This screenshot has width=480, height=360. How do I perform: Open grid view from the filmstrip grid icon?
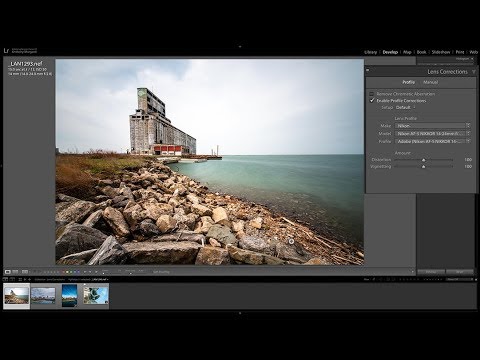point(20,279)
